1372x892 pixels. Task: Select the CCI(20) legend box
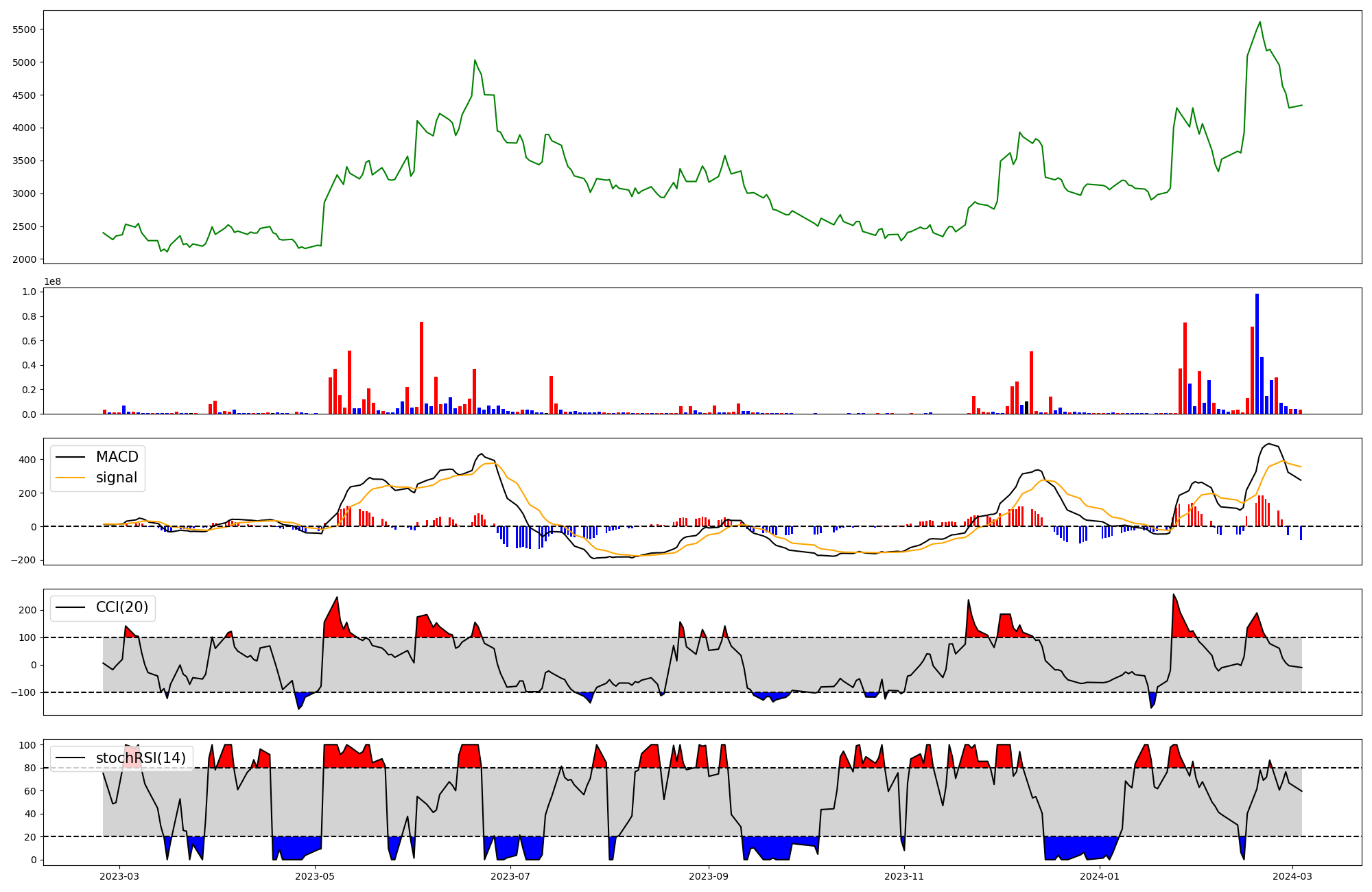(x=103, y=608)
